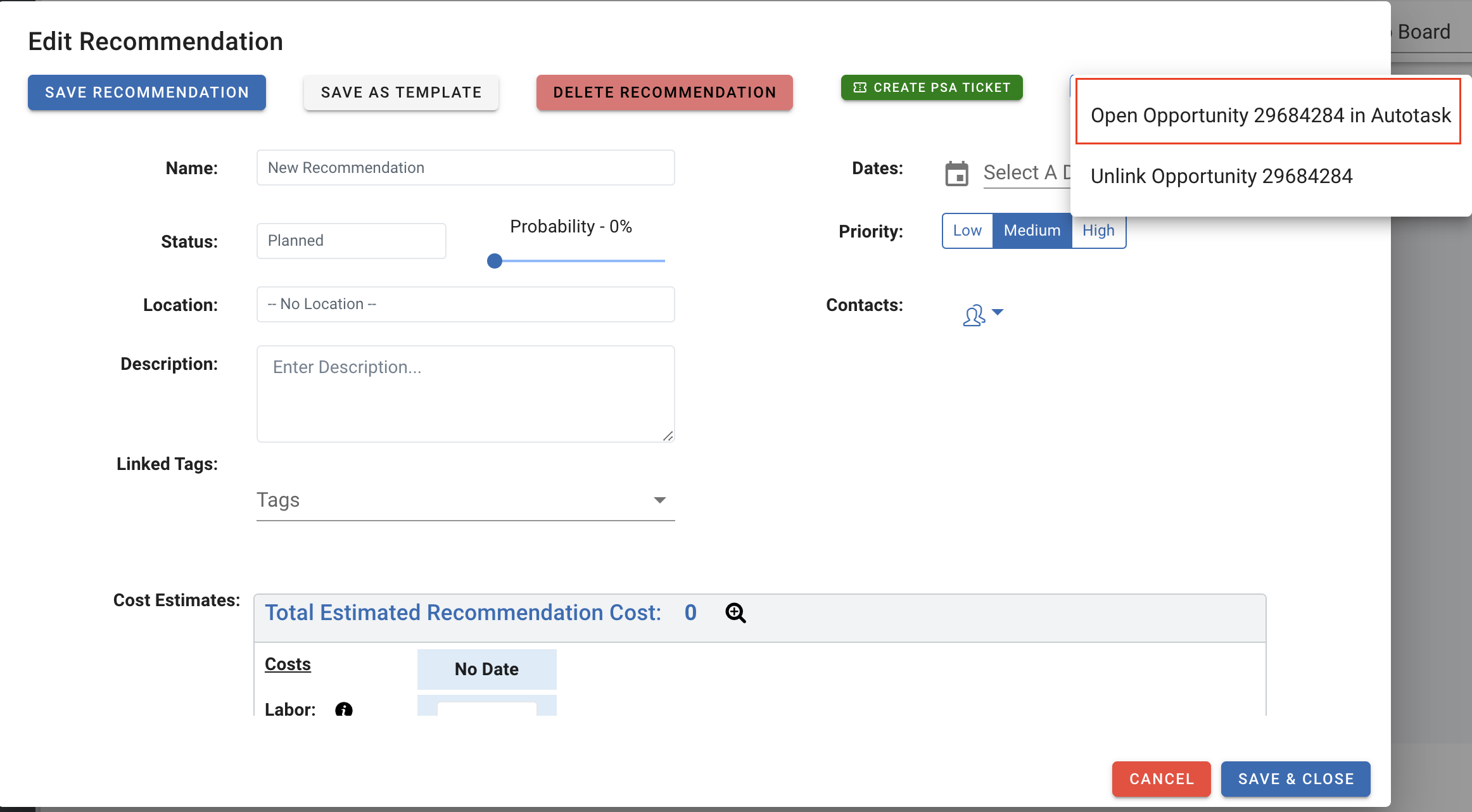Set priority to Medium
Viewport: 1472px width, 812px height.
1032,231
